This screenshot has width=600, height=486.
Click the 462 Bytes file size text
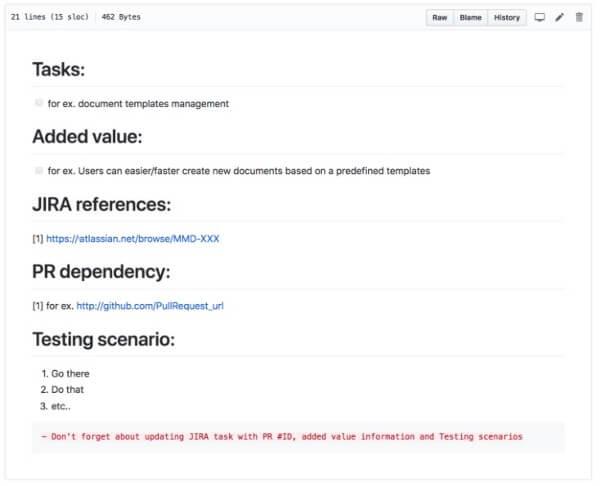click(x=121, y=17)
